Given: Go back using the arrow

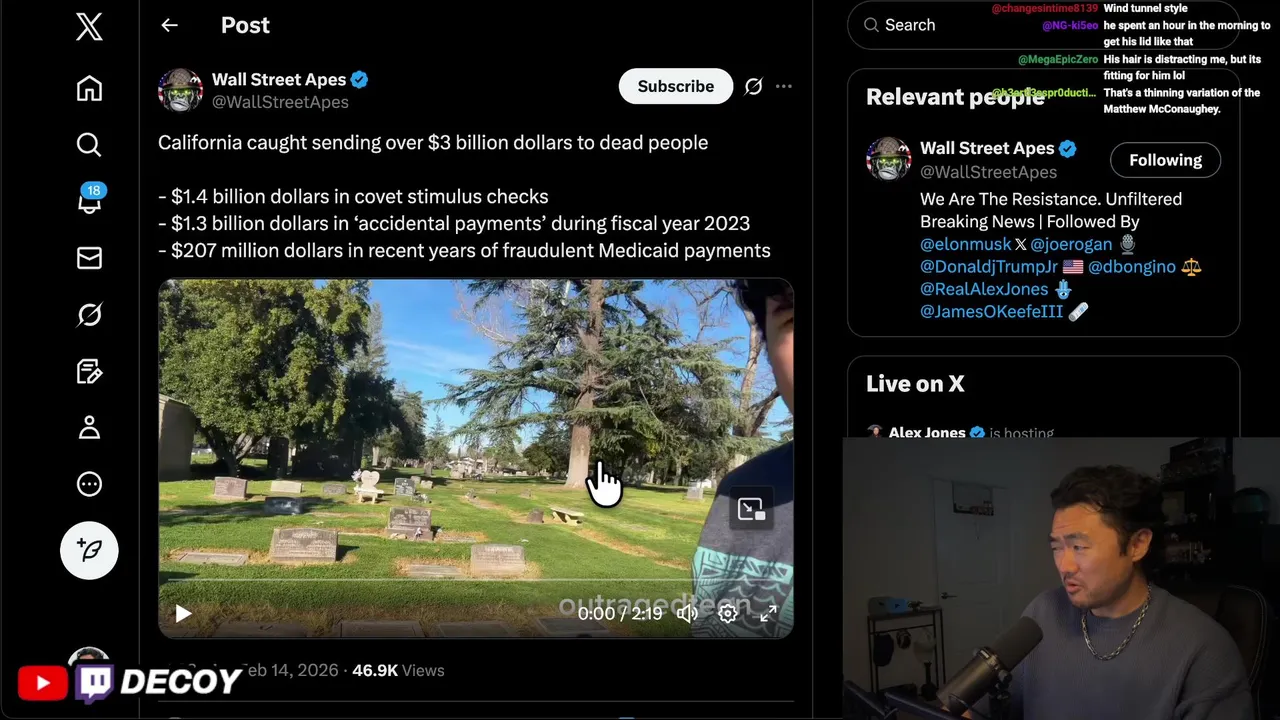Looking at the screenshot, I should click(x=169, y=25).
